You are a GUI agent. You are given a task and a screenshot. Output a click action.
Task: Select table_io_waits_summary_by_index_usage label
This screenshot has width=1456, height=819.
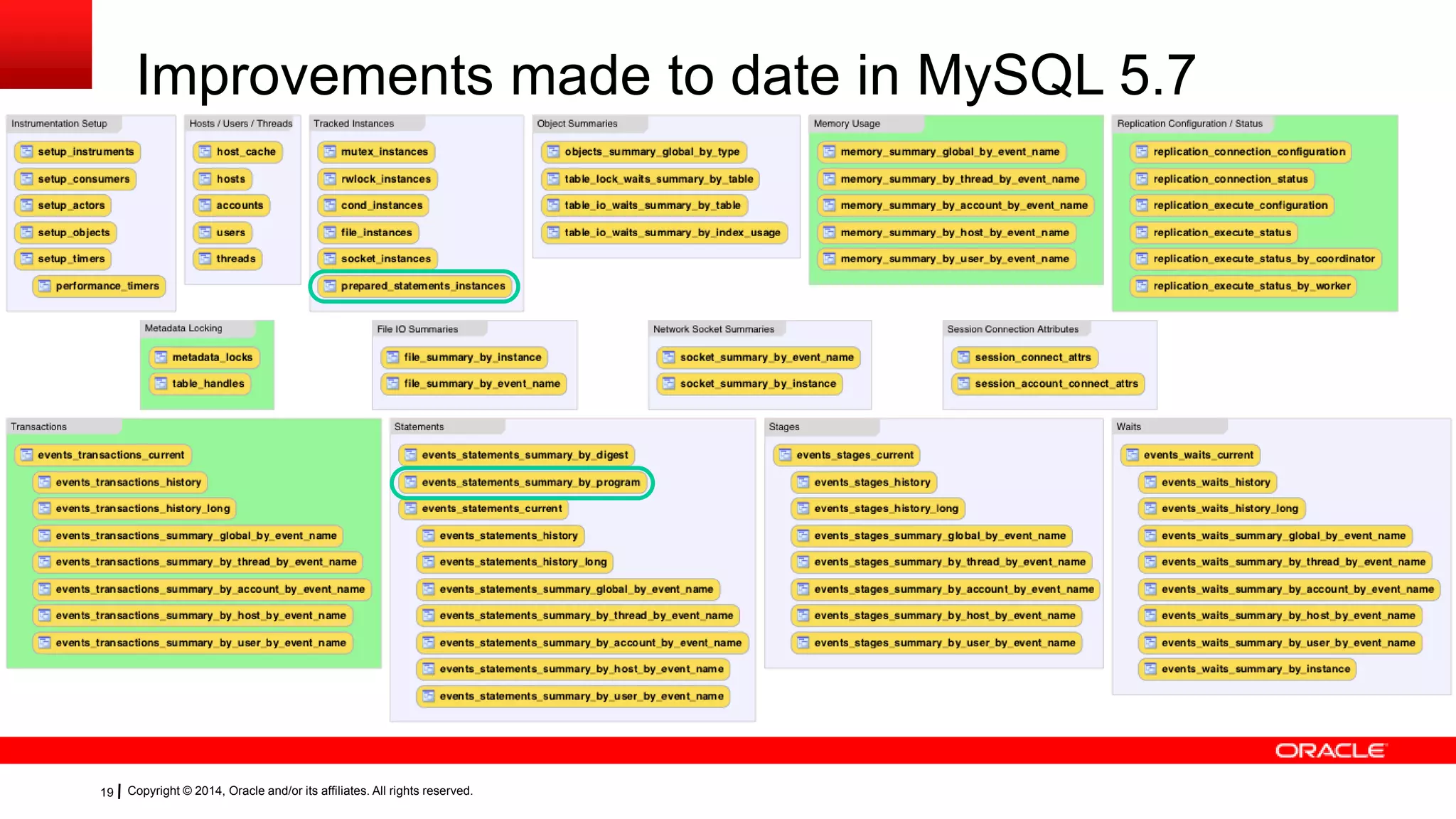pyautogui.click(x=673, y=232)
